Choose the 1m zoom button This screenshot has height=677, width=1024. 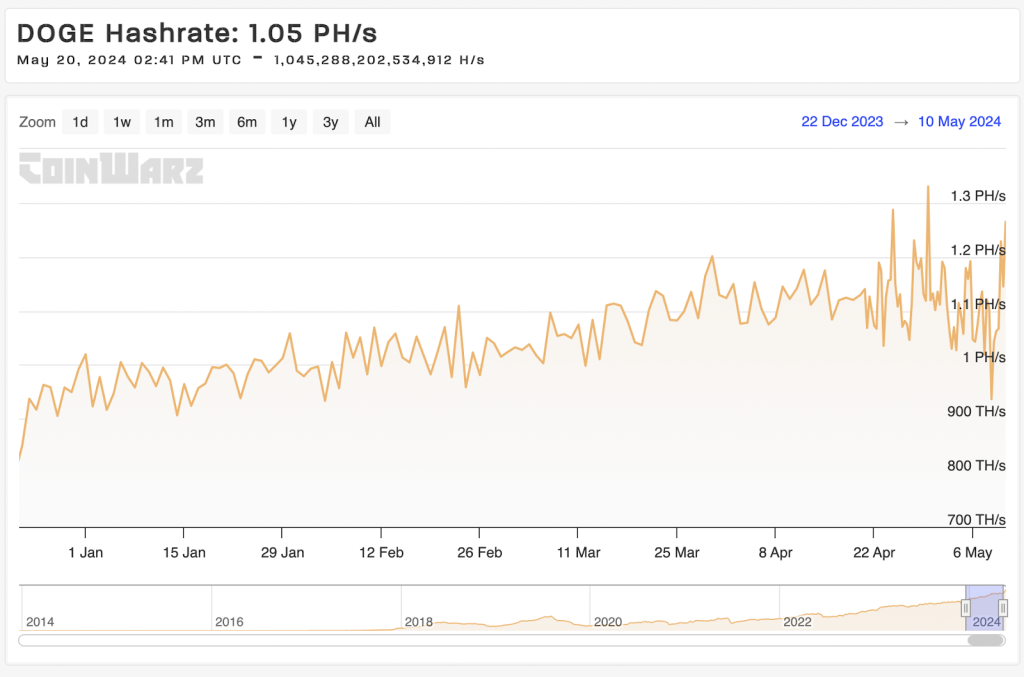point(163,122)
